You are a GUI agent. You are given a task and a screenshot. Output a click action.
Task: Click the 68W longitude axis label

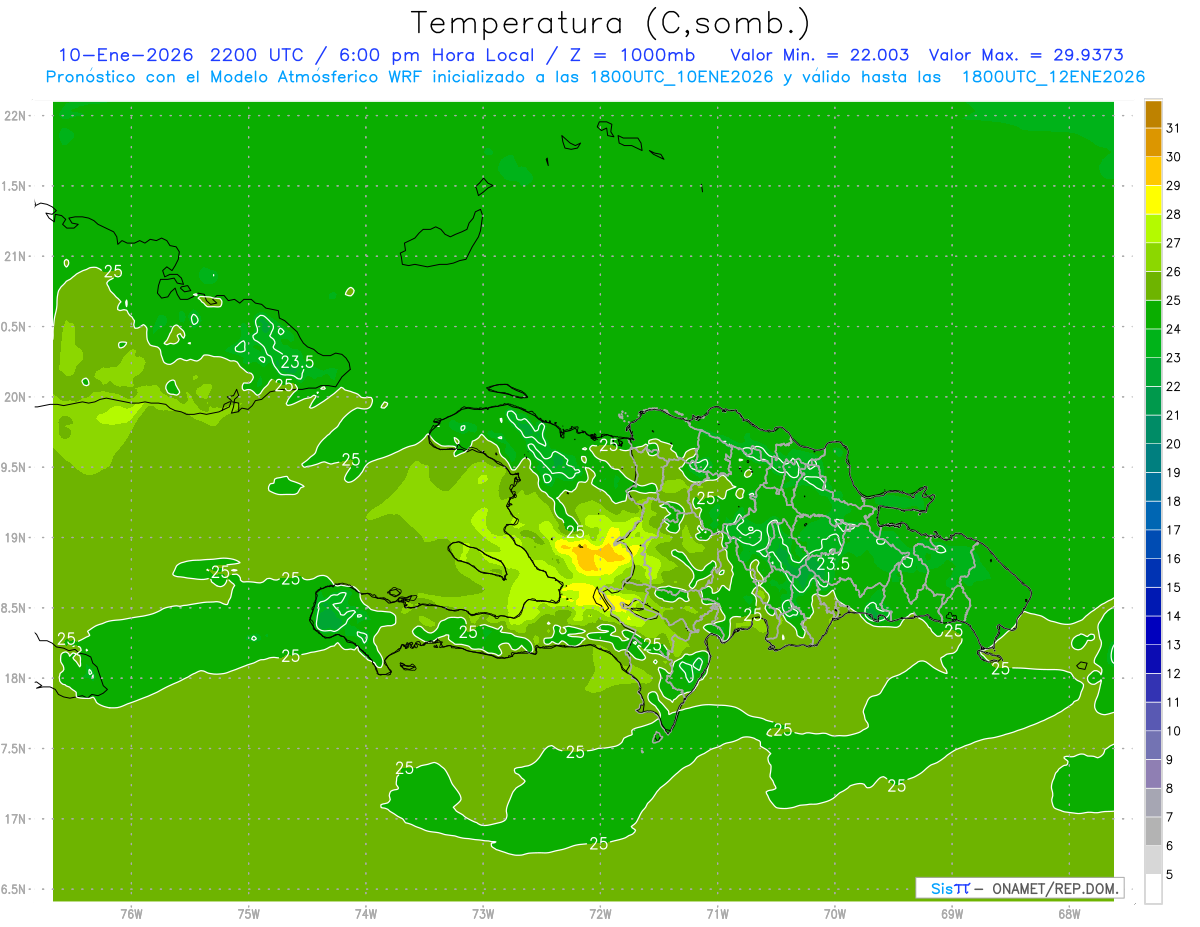(1068, 913)
